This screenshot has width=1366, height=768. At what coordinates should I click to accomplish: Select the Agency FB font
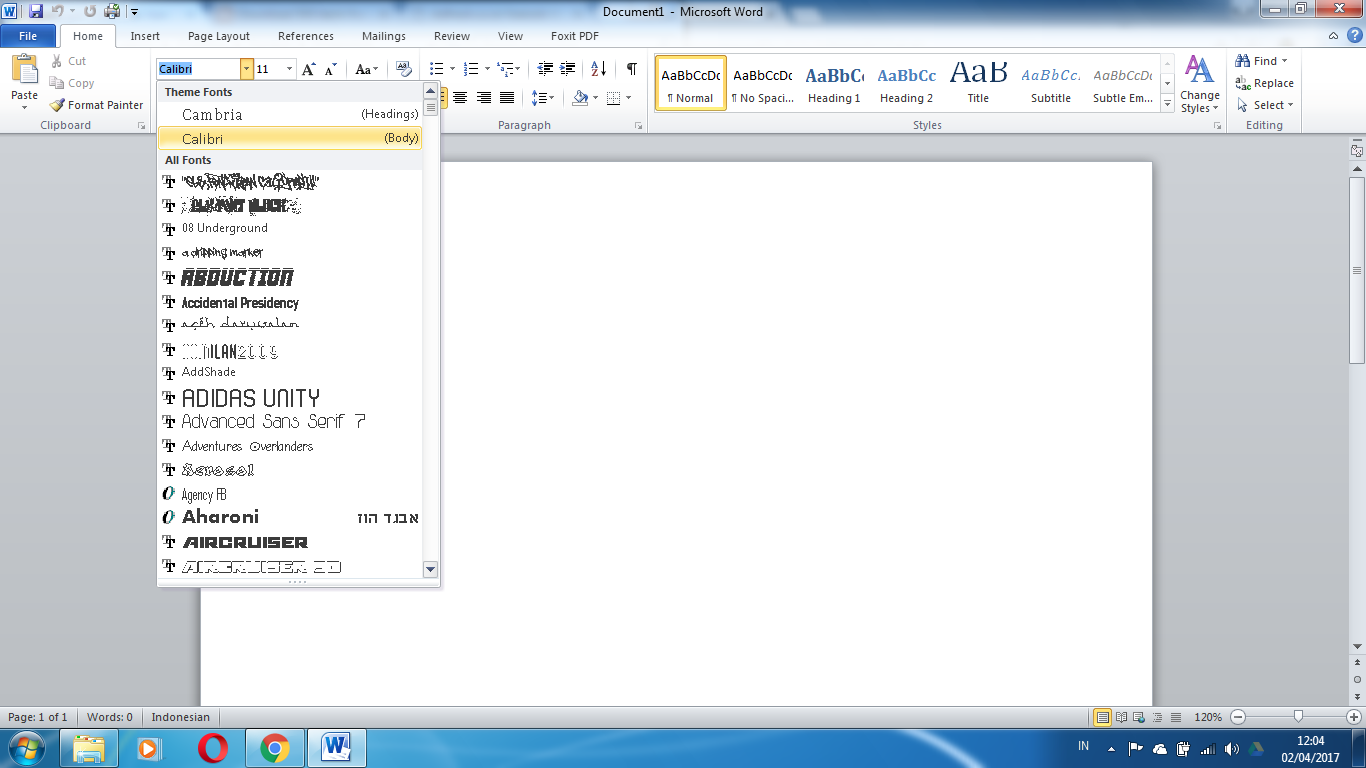point(290,494)
